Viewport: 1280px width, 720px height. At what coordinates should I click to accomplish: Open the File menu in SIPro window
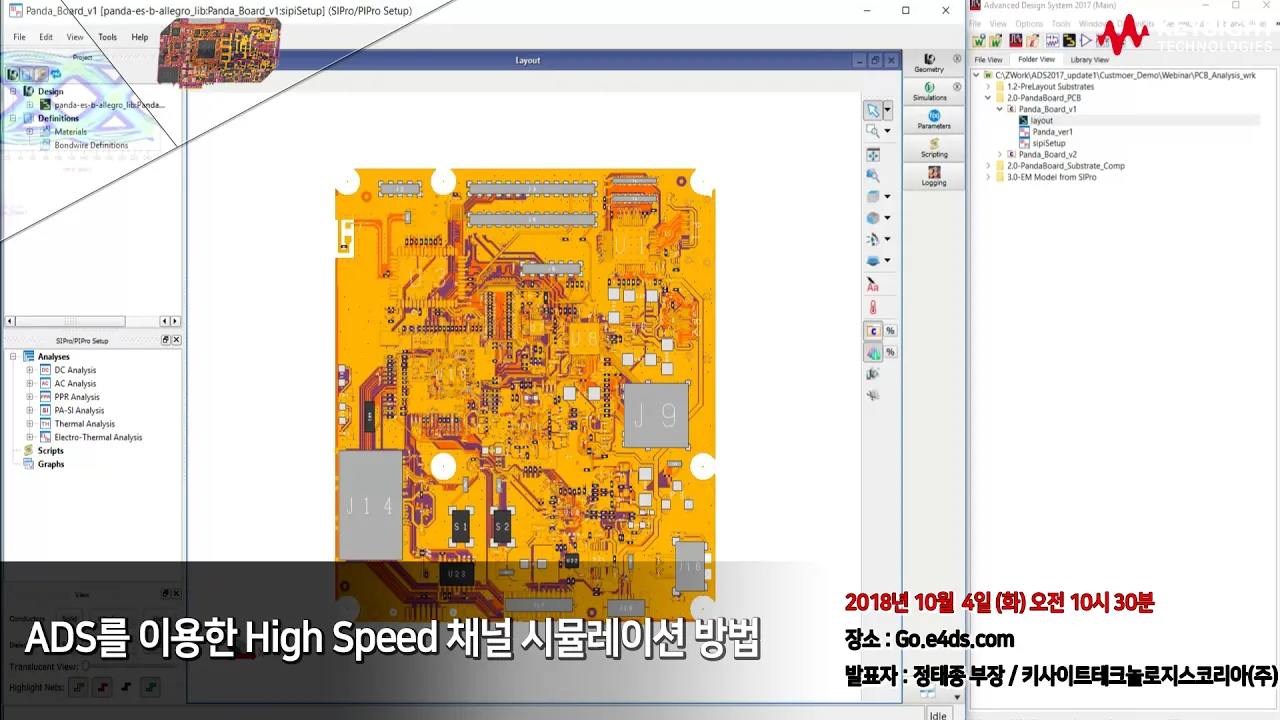pyautogui.click(x=19, y=37)
